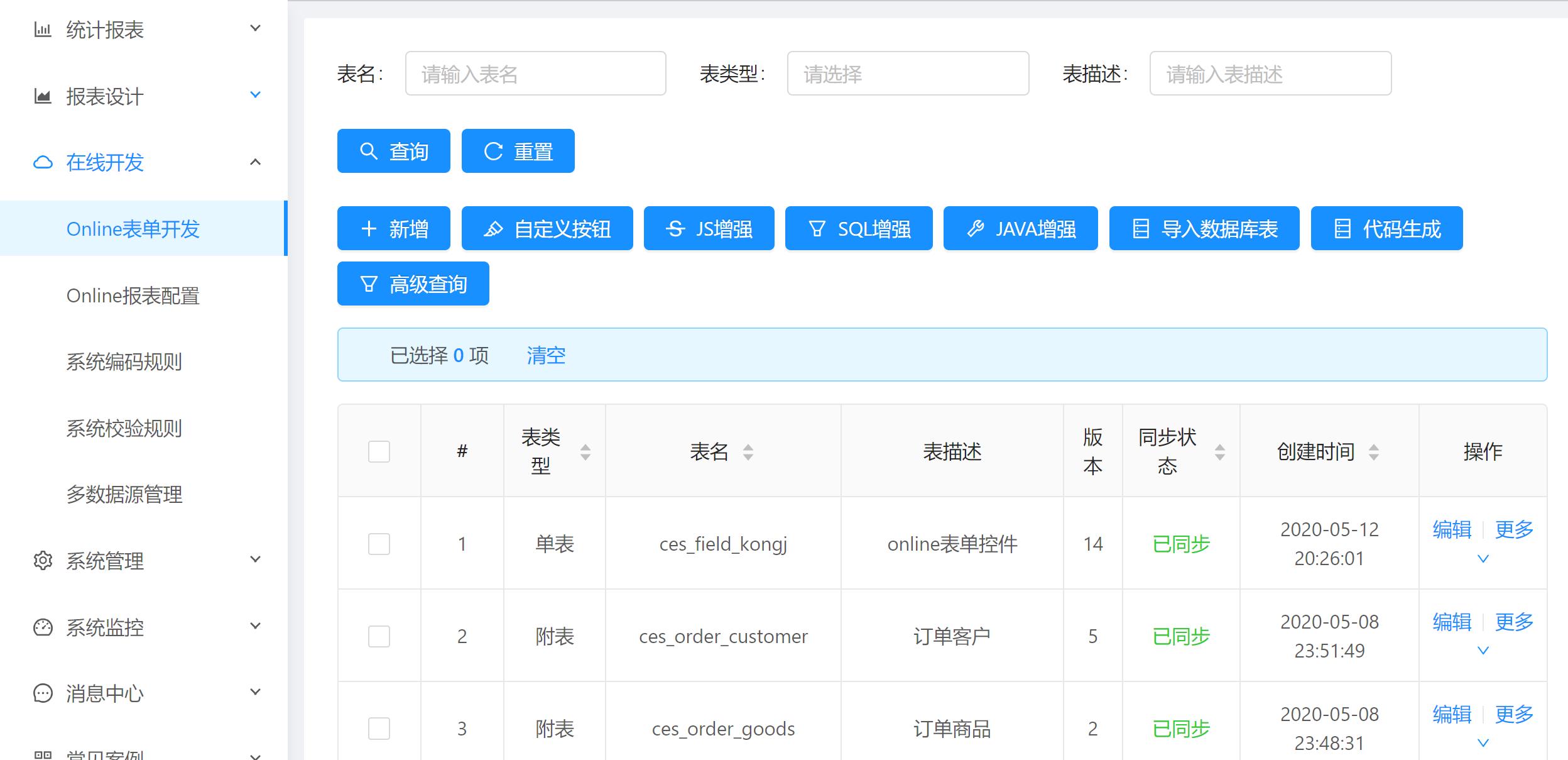Click the database icon on 代码生成

click(1342, 229)
